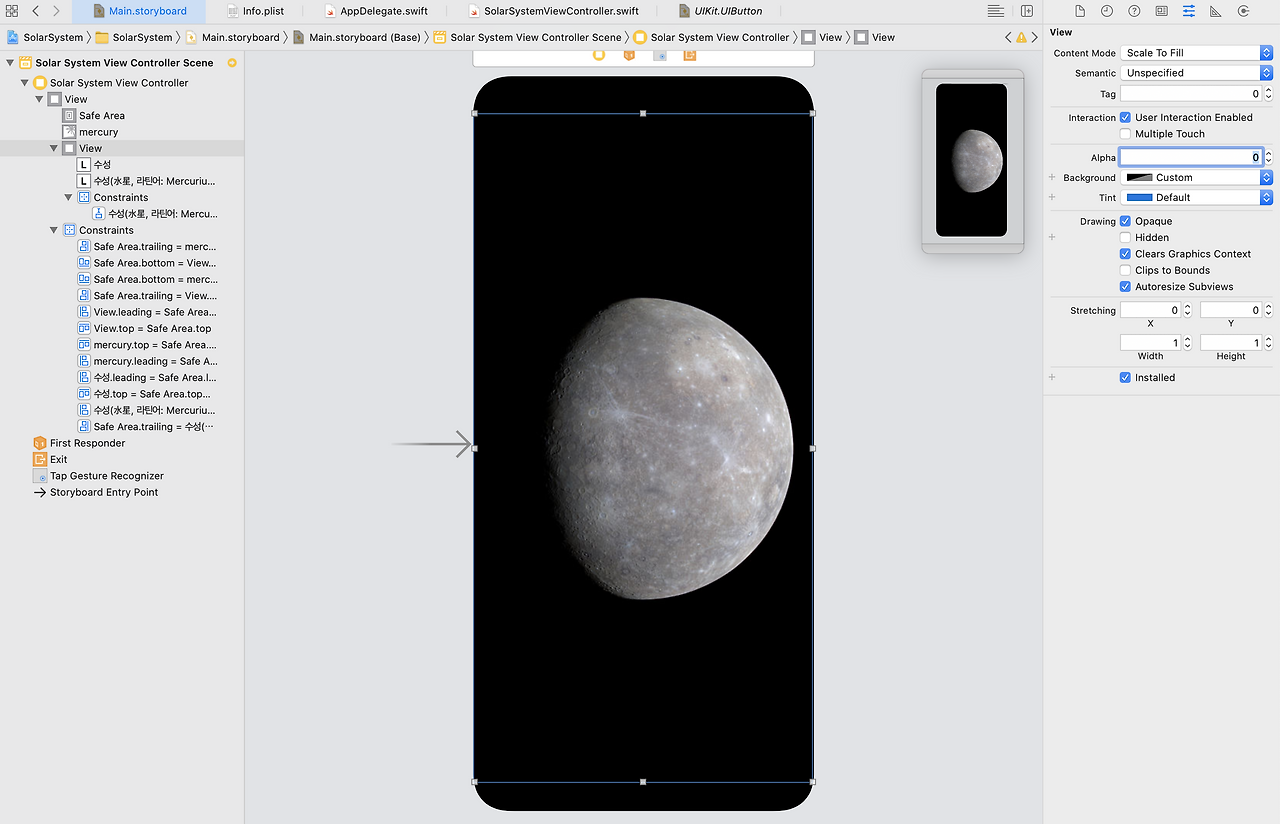Show the Connections inspector
1280x824 pixels.
[1243, 11]
